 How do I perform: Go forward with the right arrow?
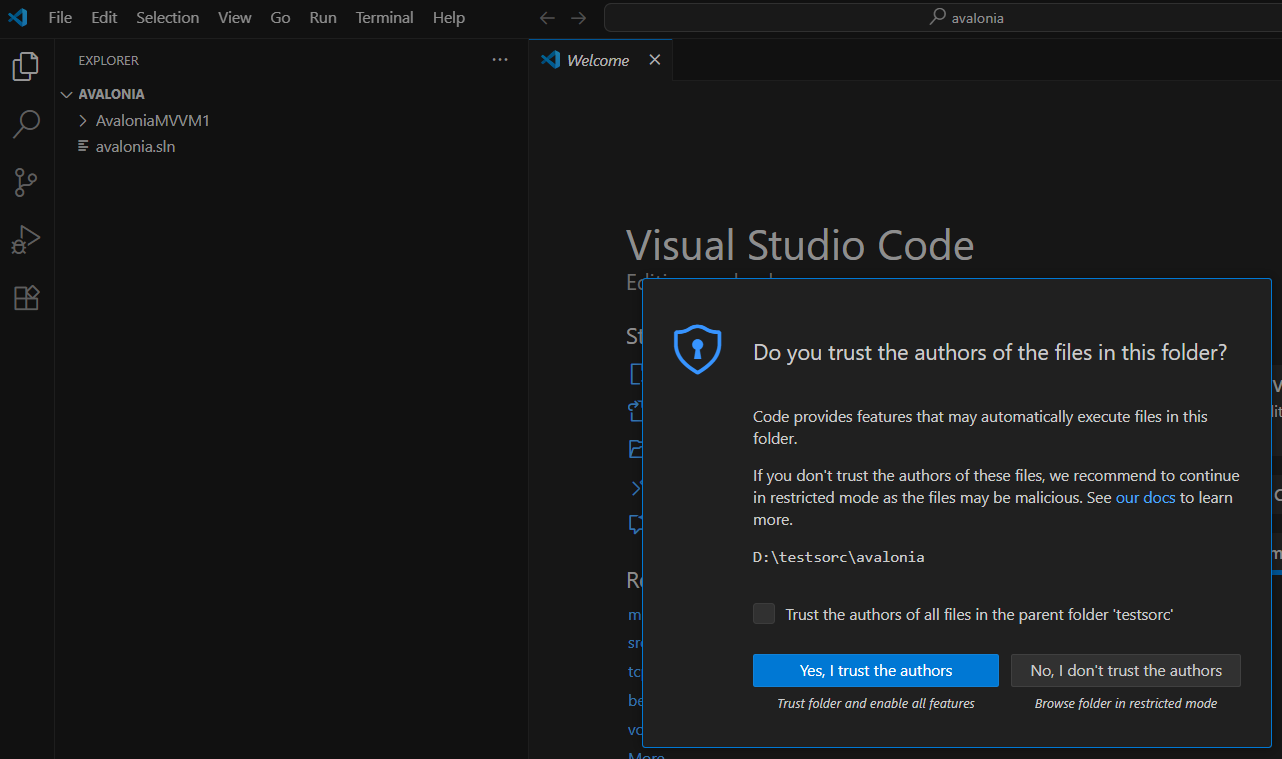click(x=579, y=18)
